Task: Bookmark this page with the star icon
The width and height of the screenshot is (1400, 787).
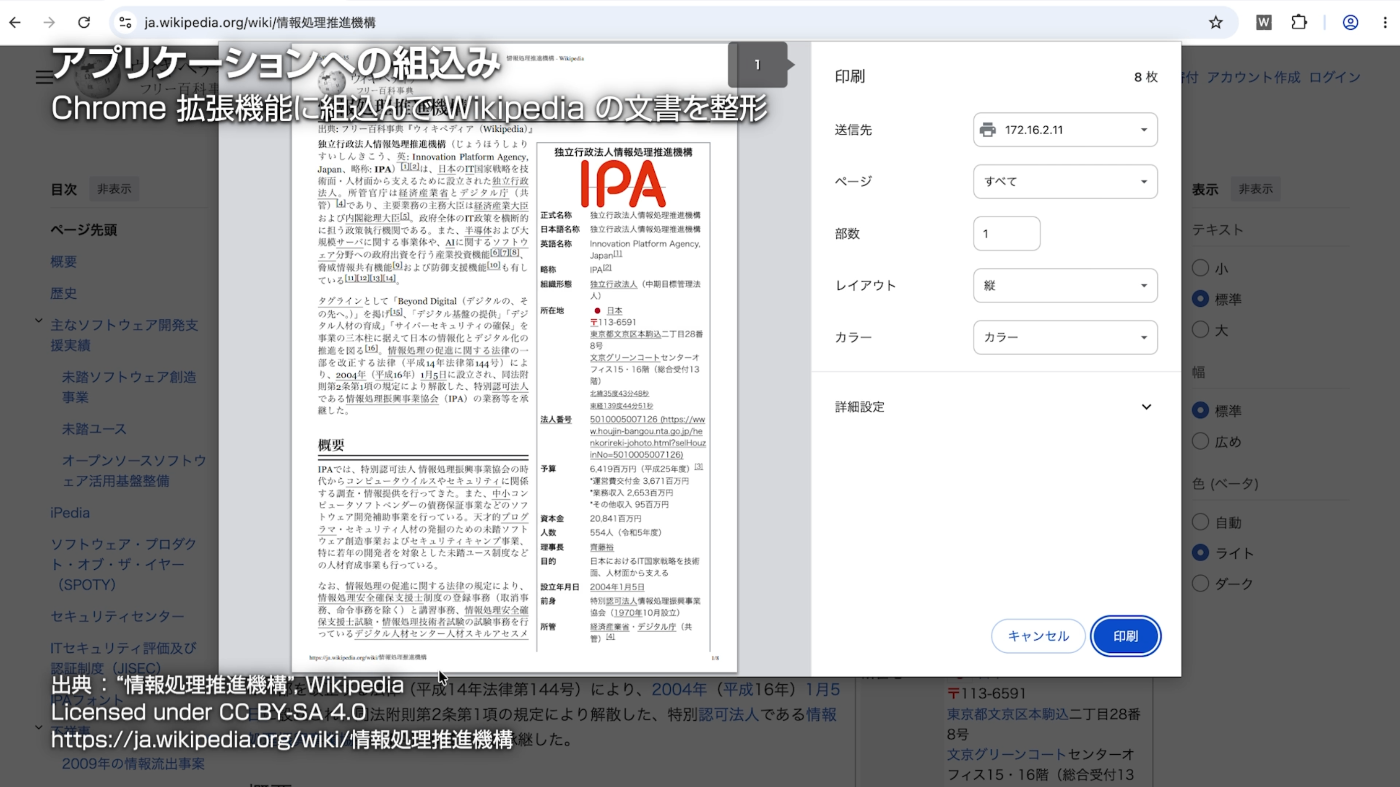Action: click(x=1216, y=22)
